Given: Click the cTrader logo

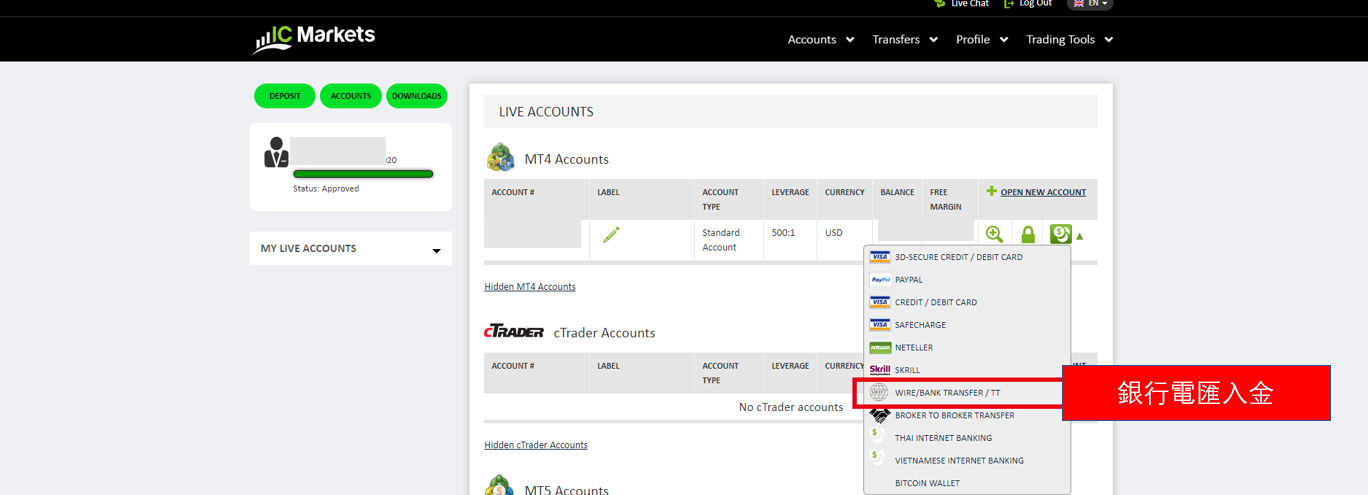Looking at the screenshot, I should point(514,332).
